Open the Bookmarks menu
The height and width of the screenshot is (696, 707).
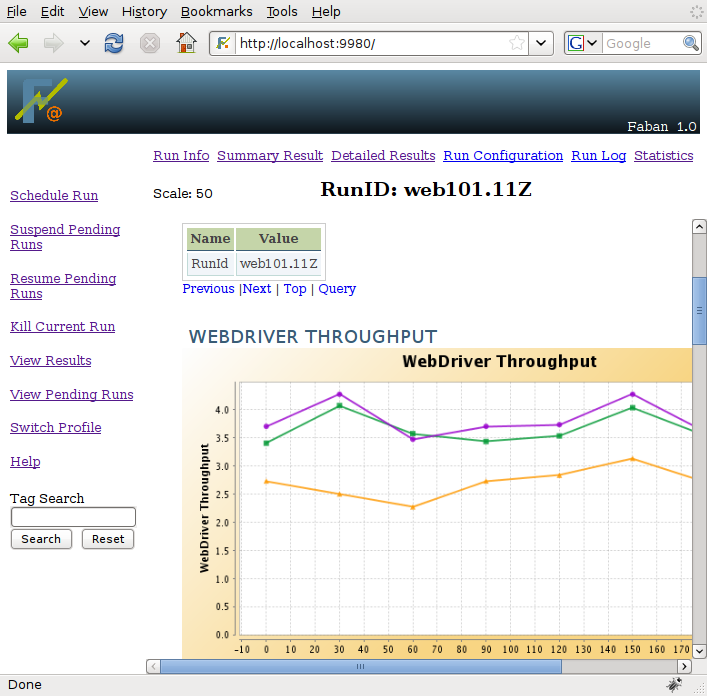(x=217, y=11)
